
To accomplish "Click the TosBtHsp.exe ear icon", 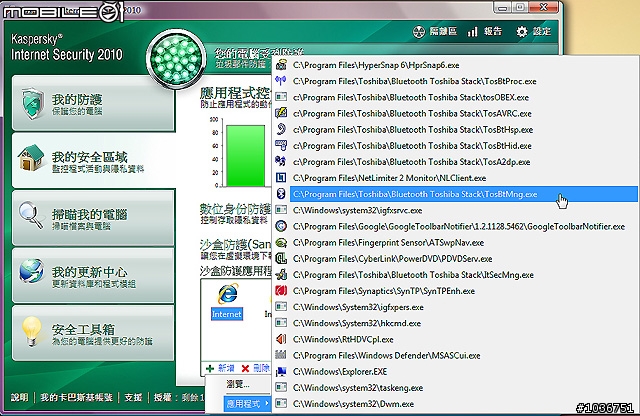I will point(281,129).
